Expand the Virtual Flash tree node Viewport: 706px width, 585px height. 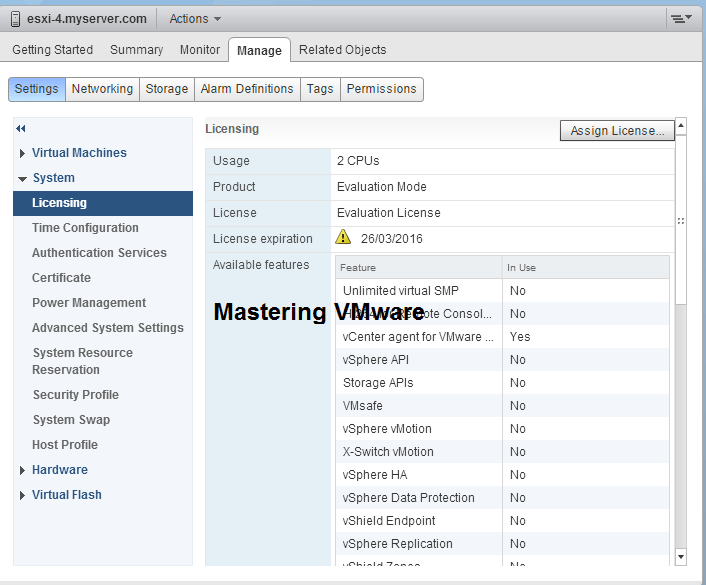(22, 495)
